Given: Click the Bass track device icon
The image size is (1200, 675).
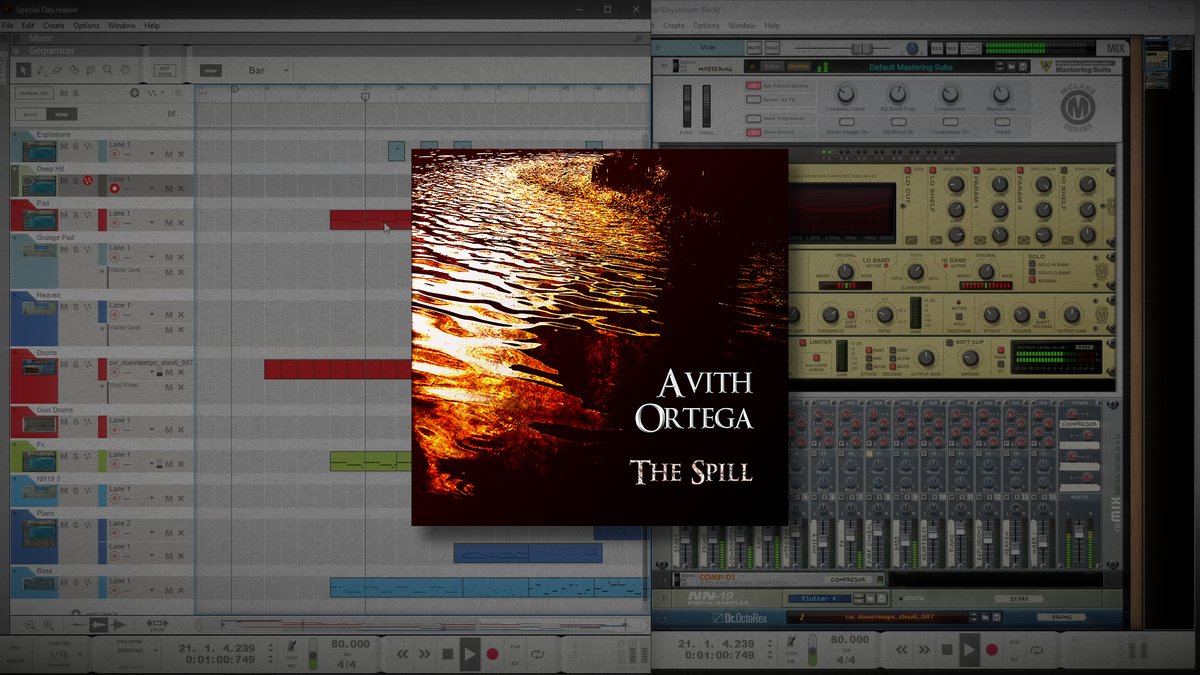Looking at the screenshot, I should (39, 586).
